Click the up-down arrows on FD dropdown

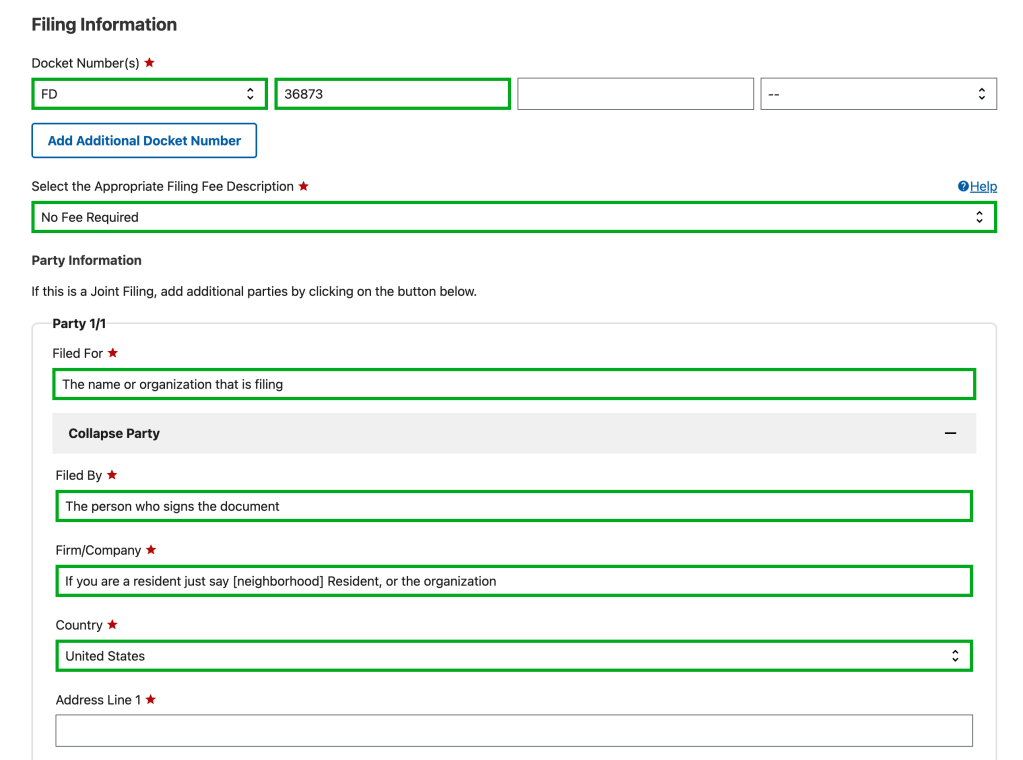coord(250,94)
